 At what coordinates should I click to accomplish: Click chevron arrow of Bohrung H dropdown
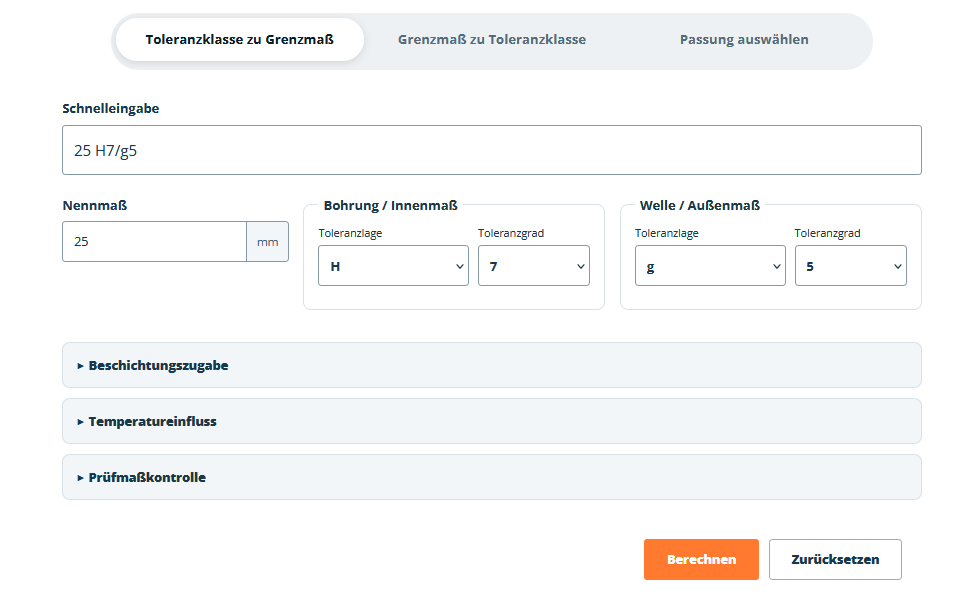pyautogui.click(x=459, y=266)
